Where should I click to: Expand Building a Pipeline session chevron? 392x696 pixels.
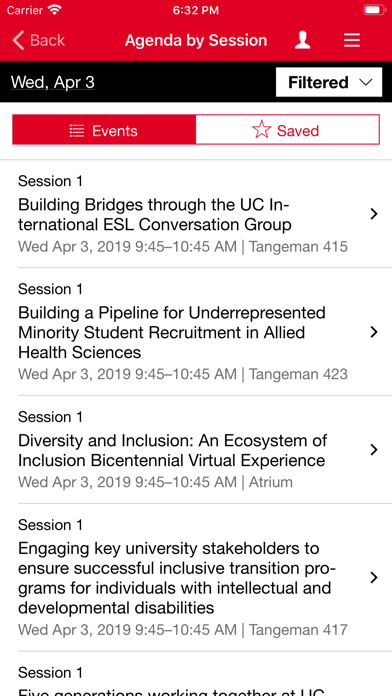(x=374, y=332)
